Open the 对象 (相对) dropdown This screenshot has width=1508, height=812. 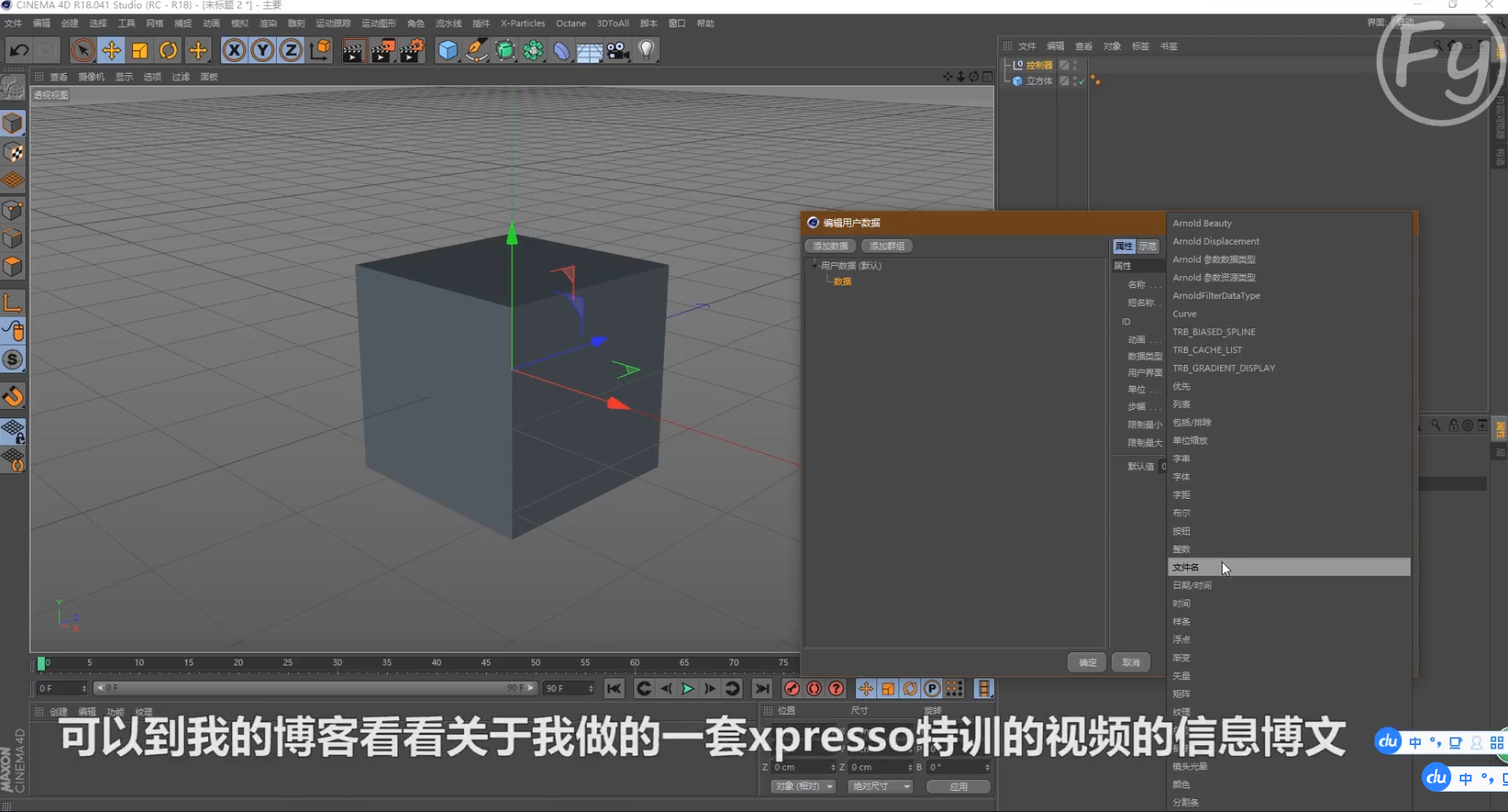803,787
